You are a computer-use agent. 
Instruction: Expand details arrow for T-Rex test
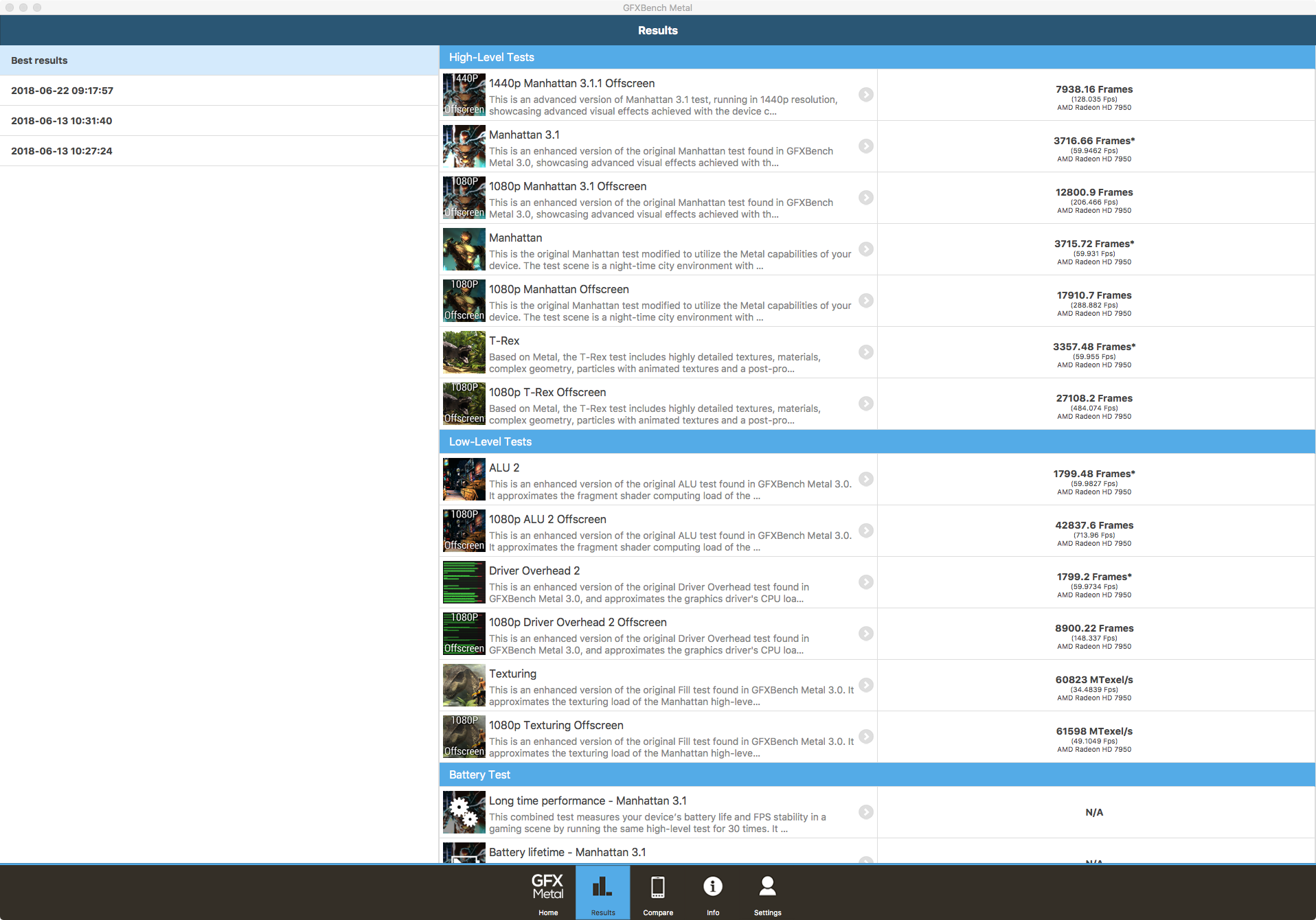tap(866, 352)
